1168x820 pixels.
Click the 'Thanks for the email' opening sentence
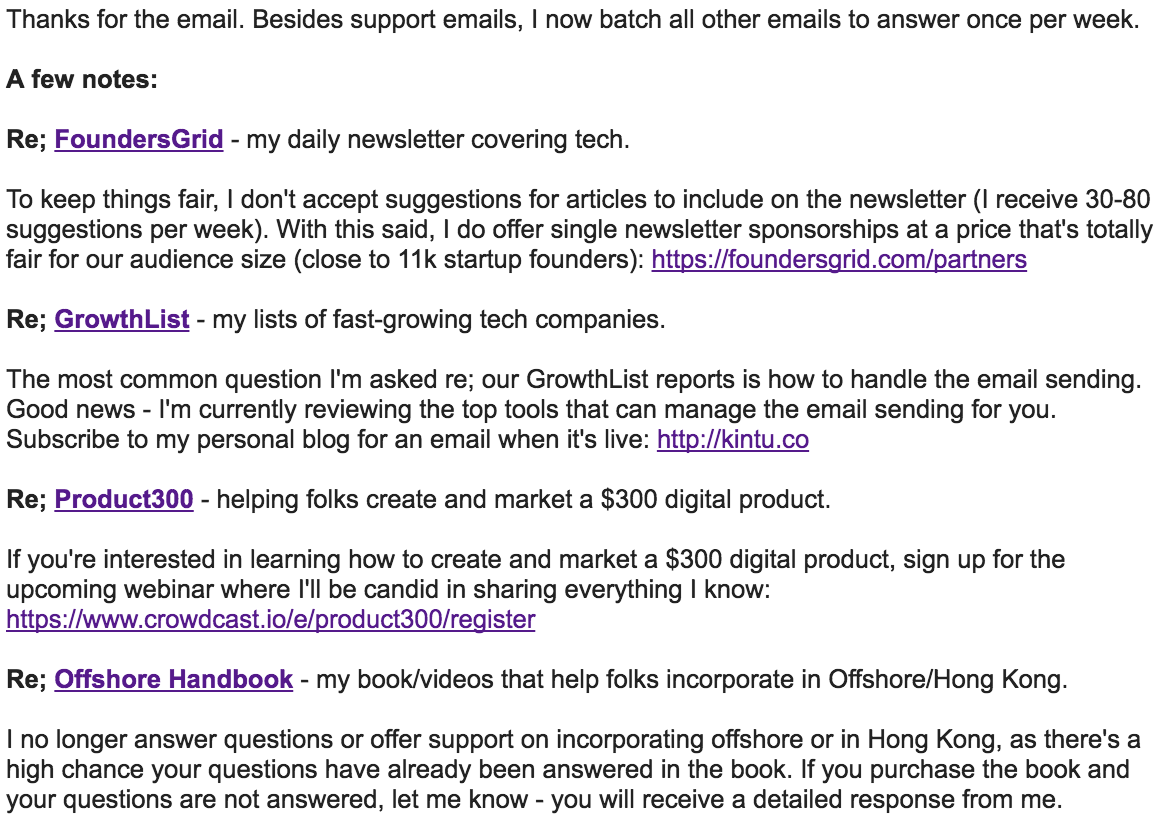tap(573, 19)
